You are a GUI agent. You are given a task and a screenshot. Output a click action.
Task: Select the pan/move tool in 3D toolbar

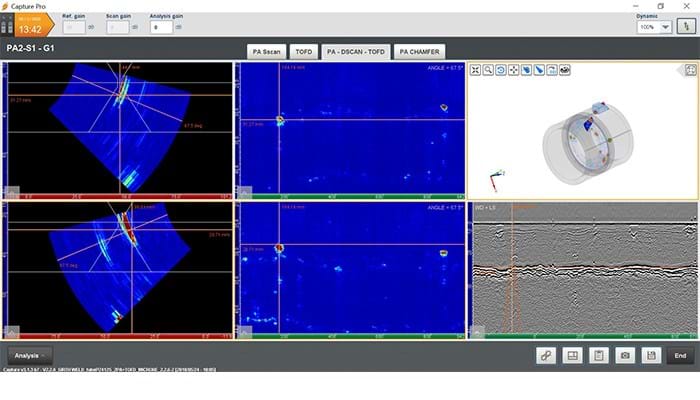coord(514,71)
